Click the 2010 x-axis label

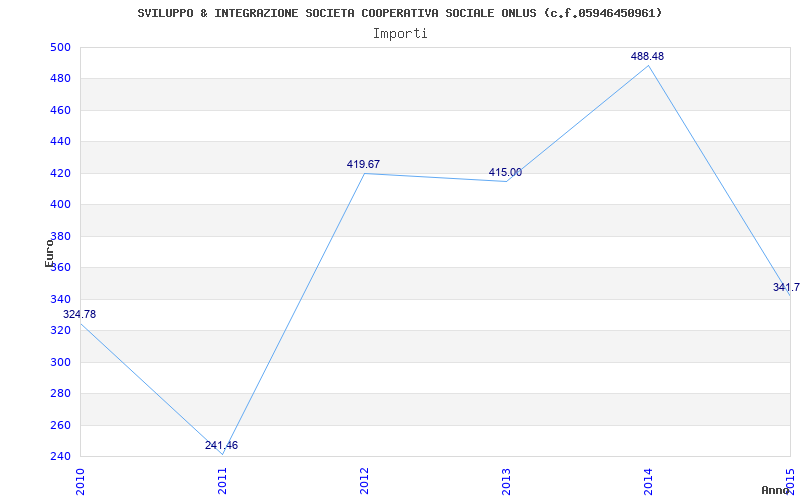pyautogui.click(x=80, y=481)
